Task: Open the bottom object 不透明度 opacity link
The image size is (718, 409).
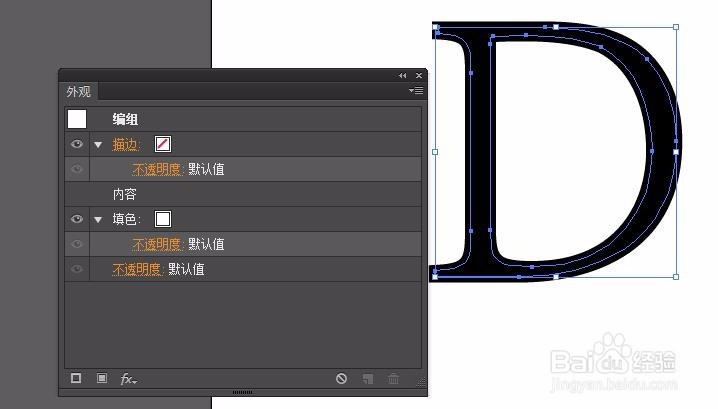Action: tap(137, 269)
